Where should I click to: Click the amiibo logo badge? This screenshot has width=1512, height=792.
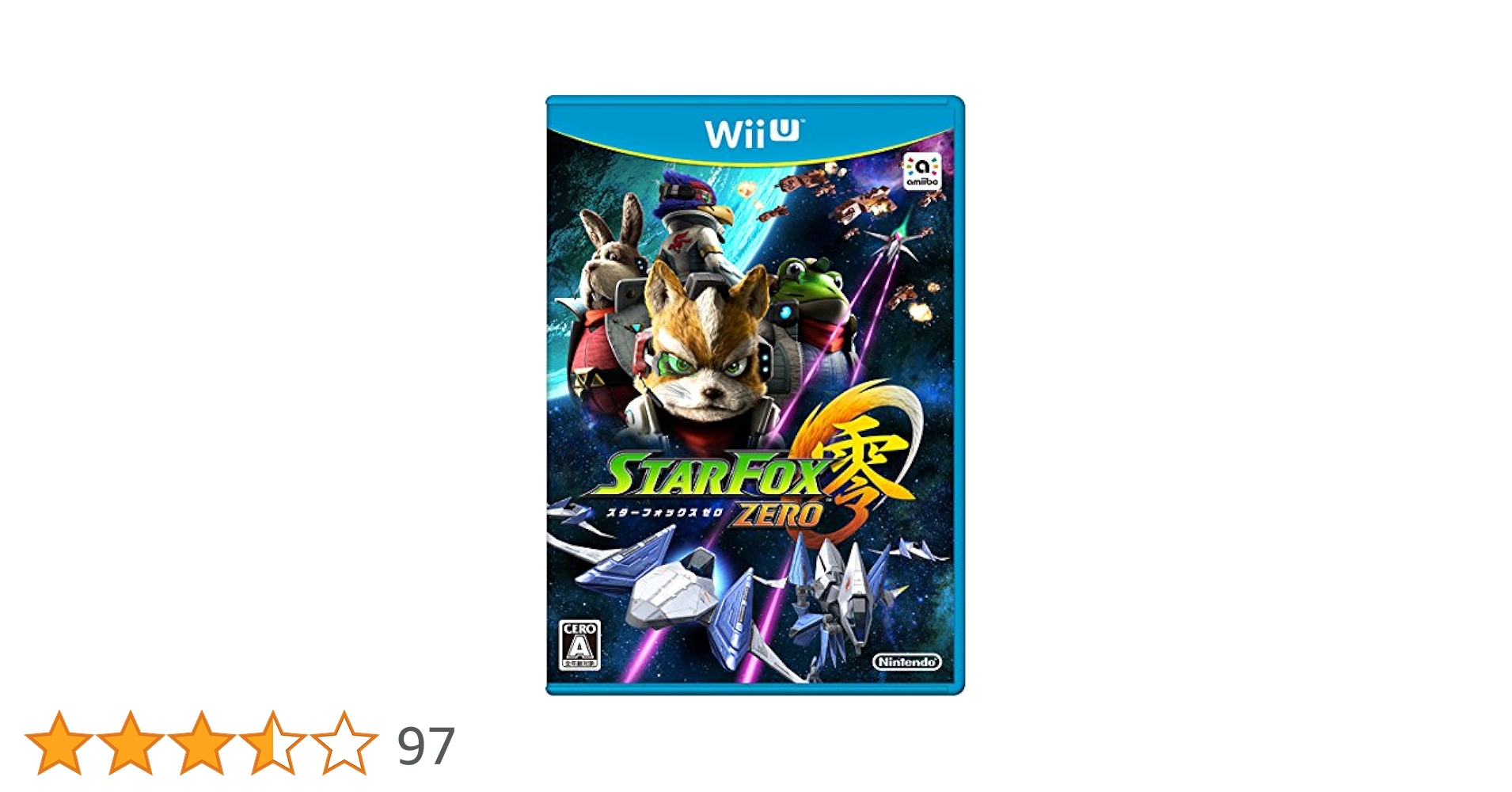(921, 171)
